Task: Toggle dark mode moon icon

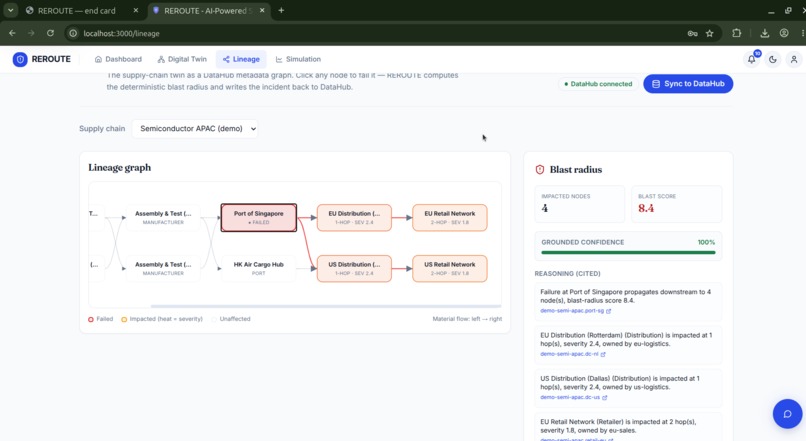Action: click(773, 60)
